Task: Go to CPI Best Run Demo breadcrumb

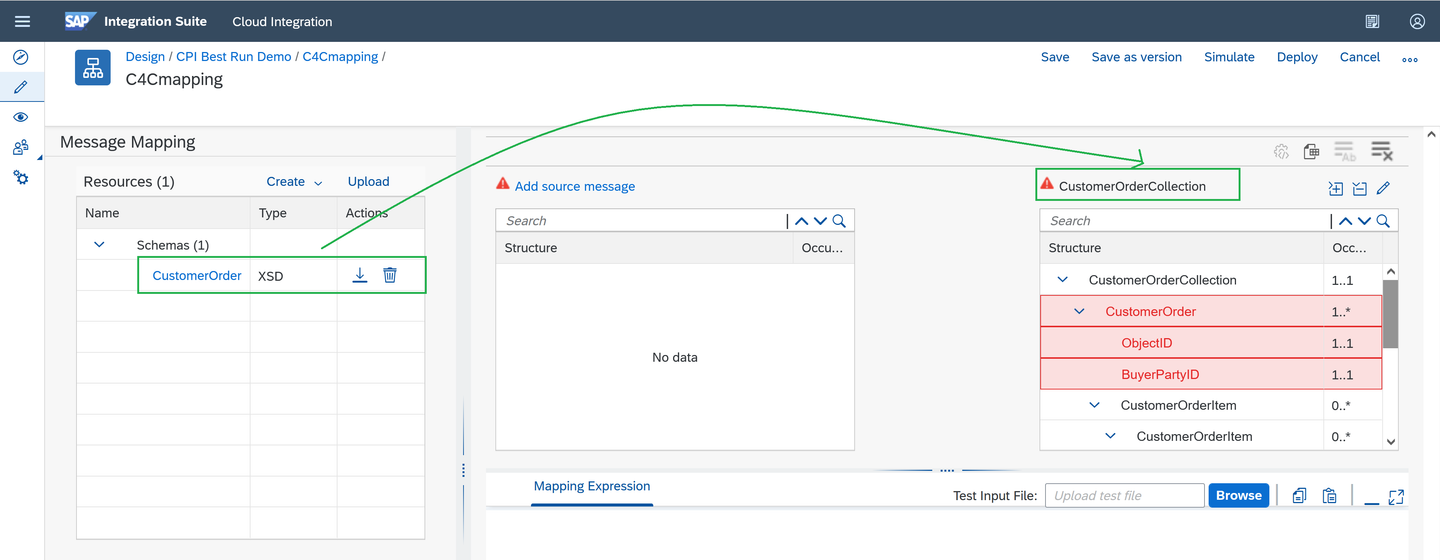Action: pyautogui.click(x=234, y=57)
